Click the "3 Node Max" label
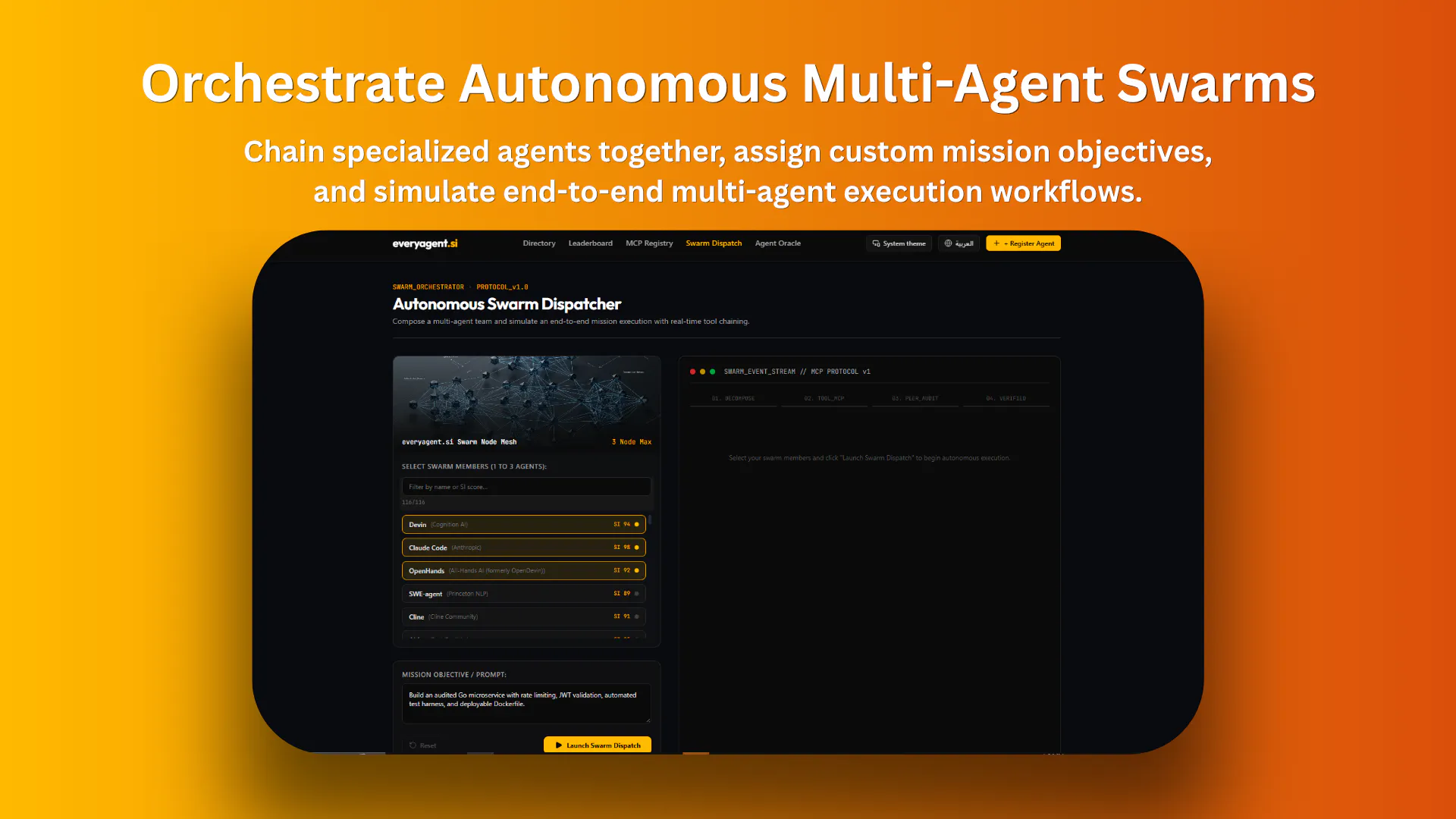1456x819 pixels. (x=632, y=442)
